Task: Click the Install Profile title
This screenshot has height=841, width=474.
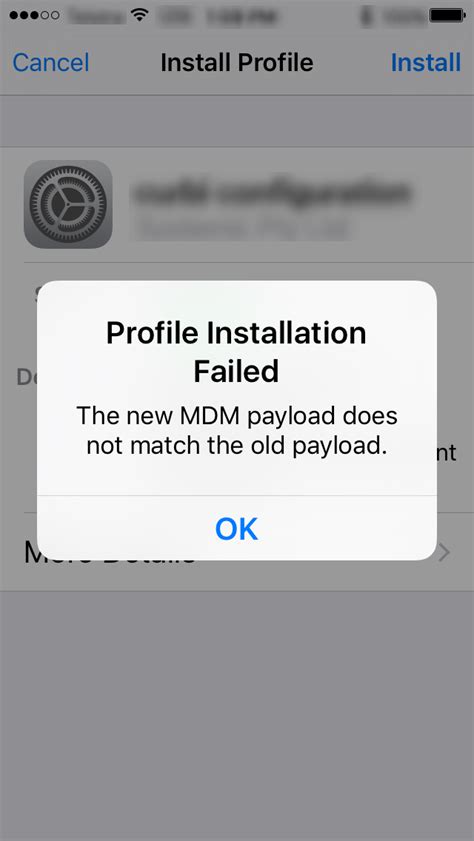Action: 236,62
